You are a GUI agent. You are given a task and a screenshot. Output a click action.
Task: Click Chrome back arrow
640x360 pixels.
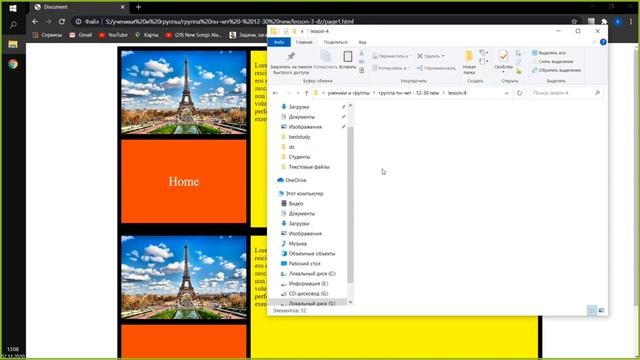pos(35,22)
